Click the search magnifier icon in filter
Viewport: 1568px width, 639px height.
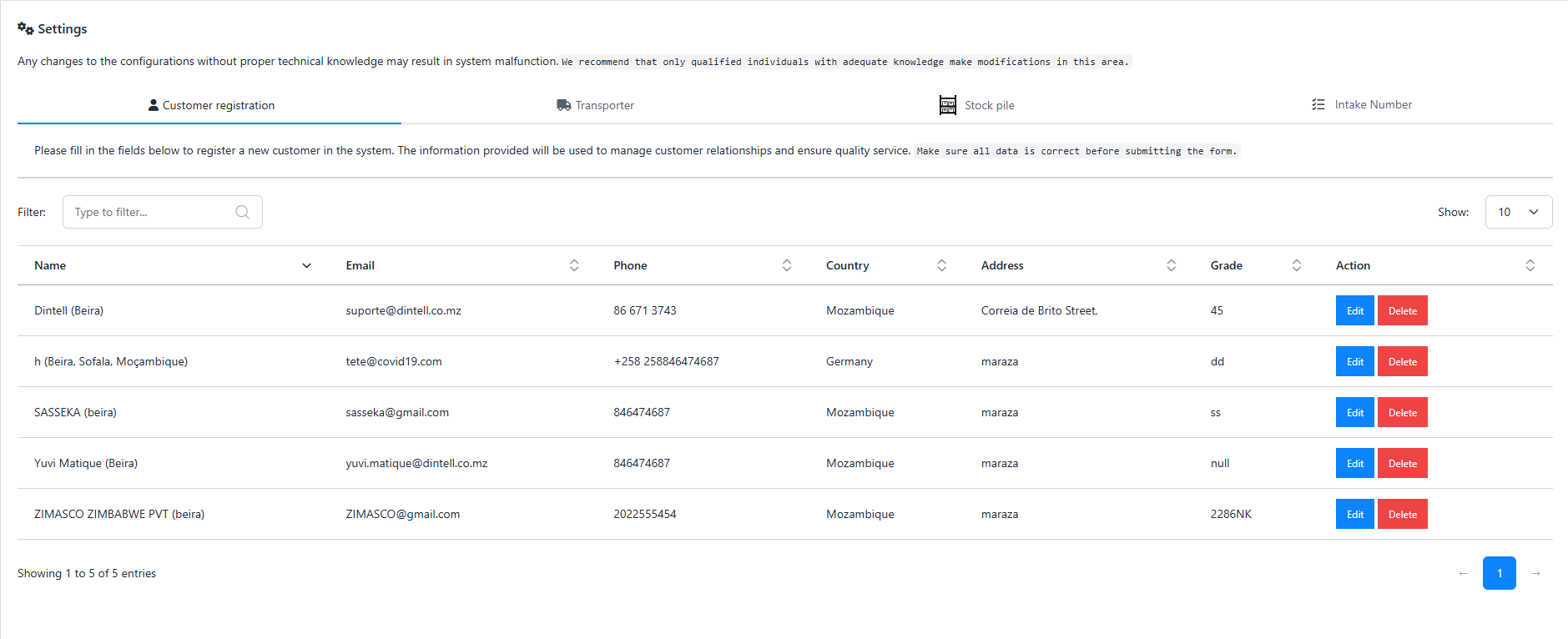click(x=242, y=212)
